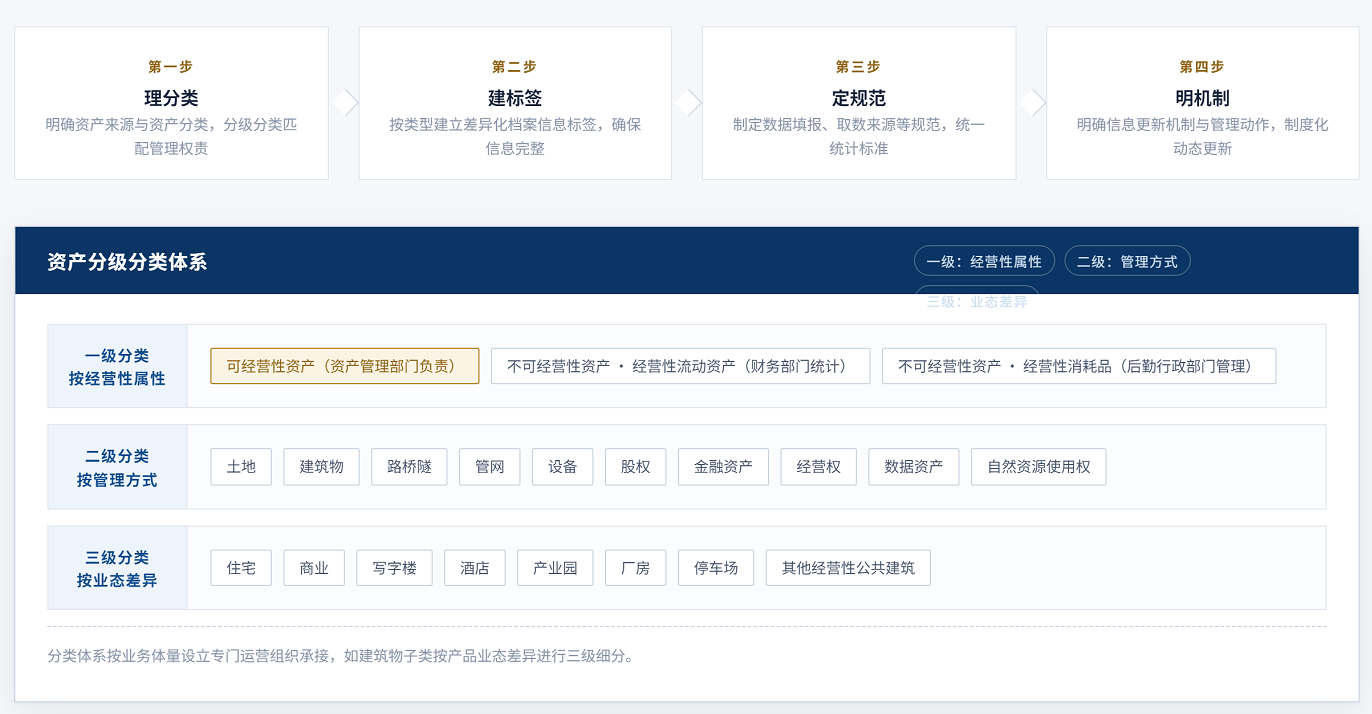Pick the 其他经营性公共建筑 tag
The image size is (1372, 714).
pyautogui.click(x=848, y=568)
